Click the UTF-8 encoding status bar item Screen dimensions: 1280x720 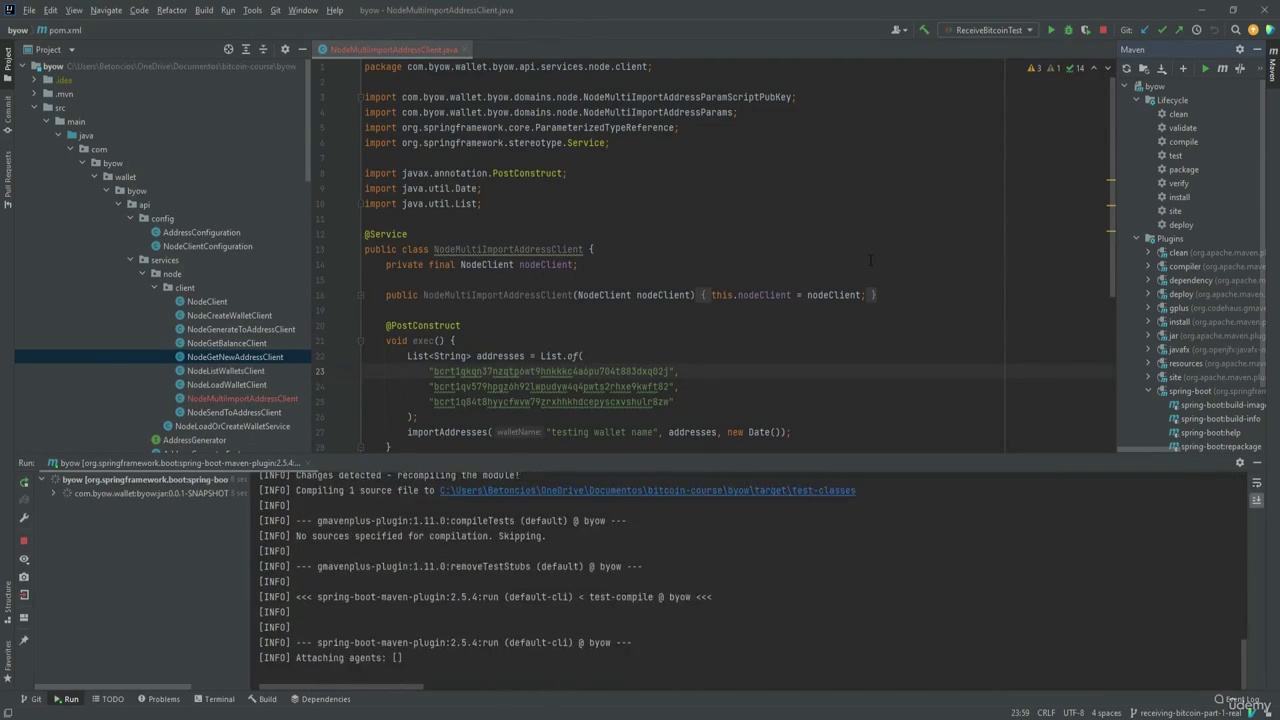coord(1073,713)
